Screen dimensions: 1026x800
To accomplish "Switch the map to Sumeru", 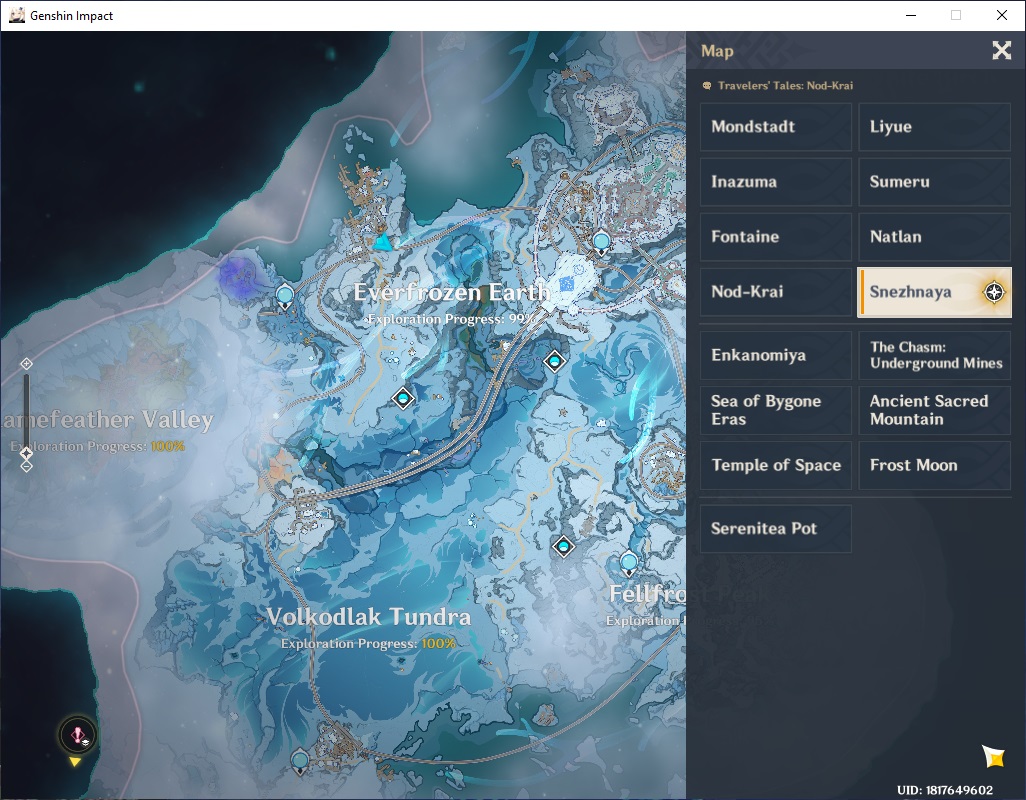I will (x=934, y=182).
